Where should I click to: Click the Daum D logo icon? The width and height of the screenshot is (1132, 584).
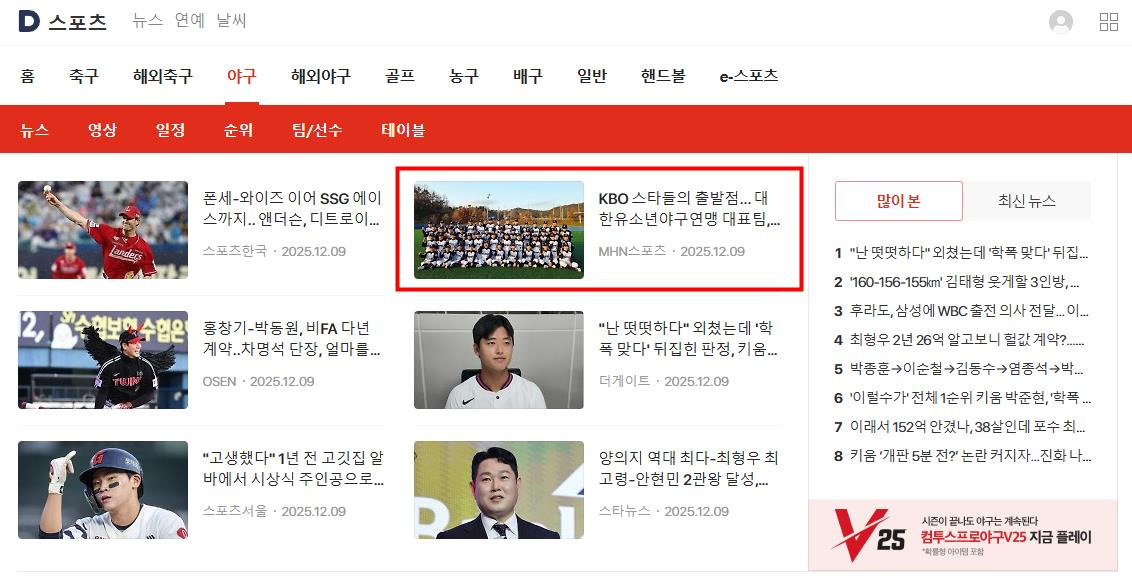pos(29,22)
